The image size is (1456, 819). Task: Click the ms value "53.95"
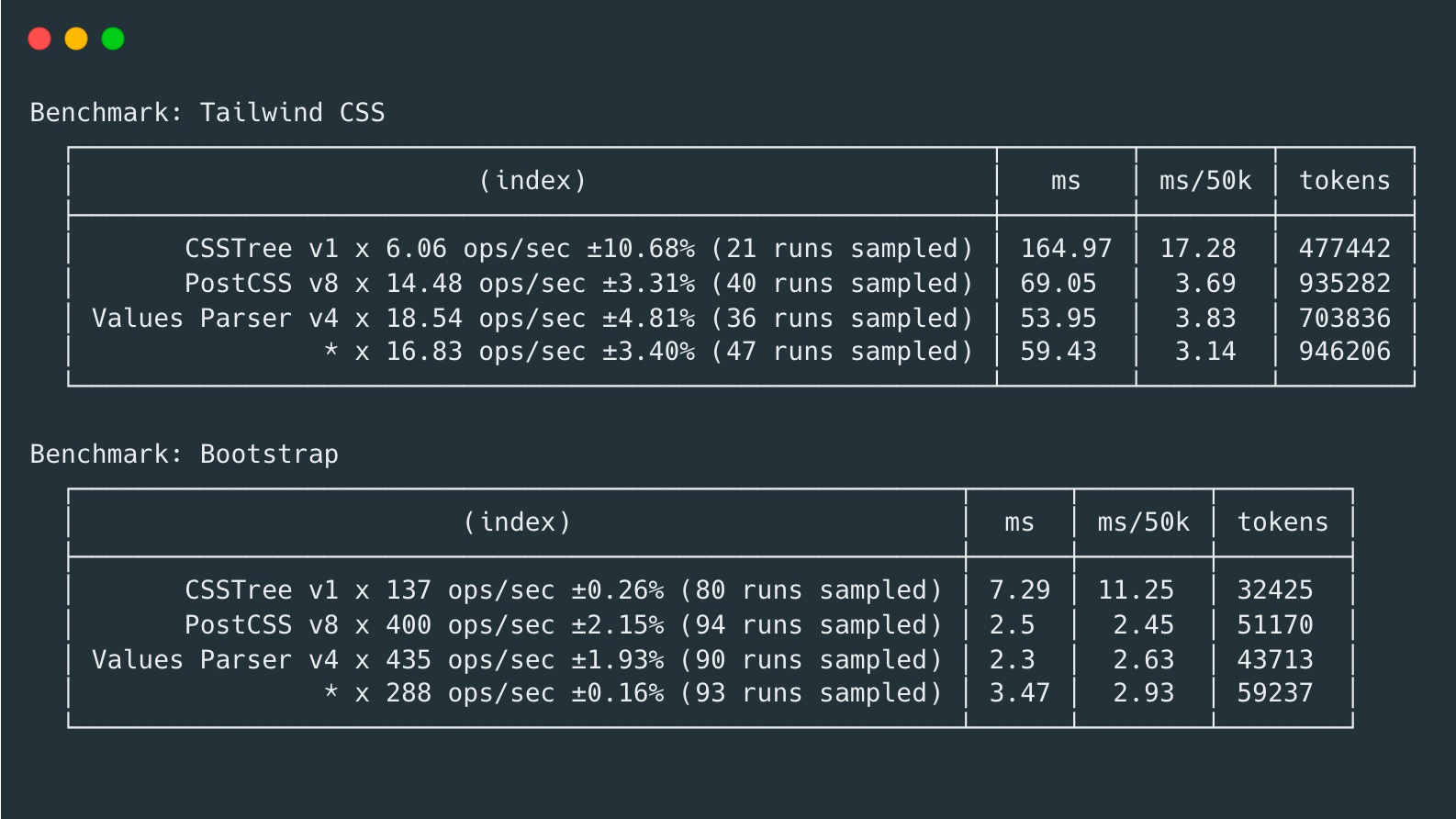[x=1058, y=319]
